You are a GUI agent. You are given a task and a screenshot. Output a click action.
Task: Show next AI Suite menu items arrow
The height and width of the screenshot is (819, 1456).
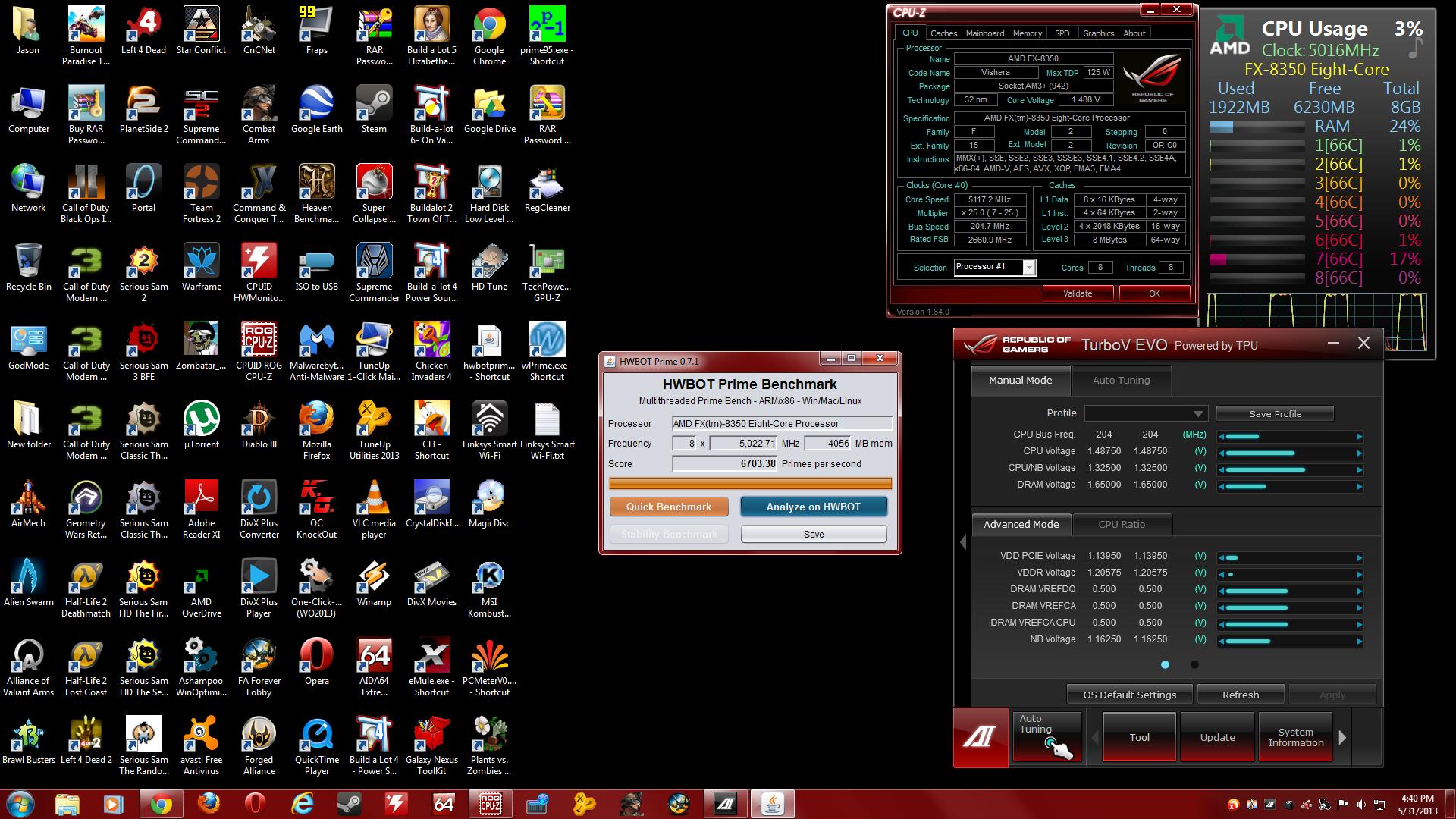[x=1342, y=737]
